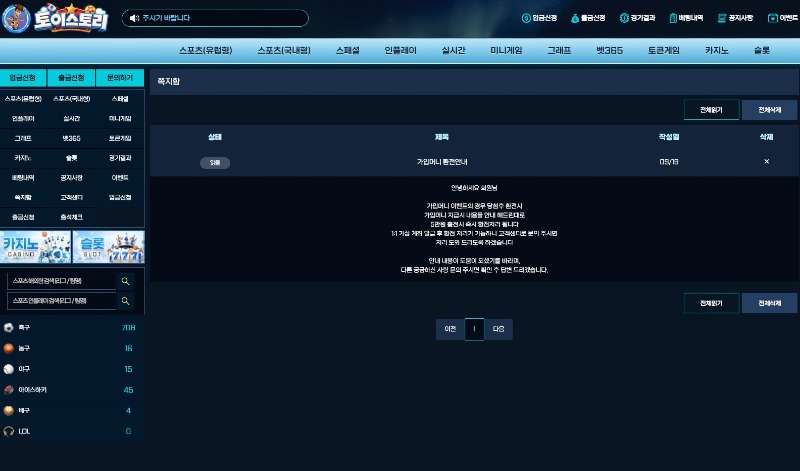Select 스페셜 in the top navigation bar
Screen dimensions: 800x471
click(347, 51)
